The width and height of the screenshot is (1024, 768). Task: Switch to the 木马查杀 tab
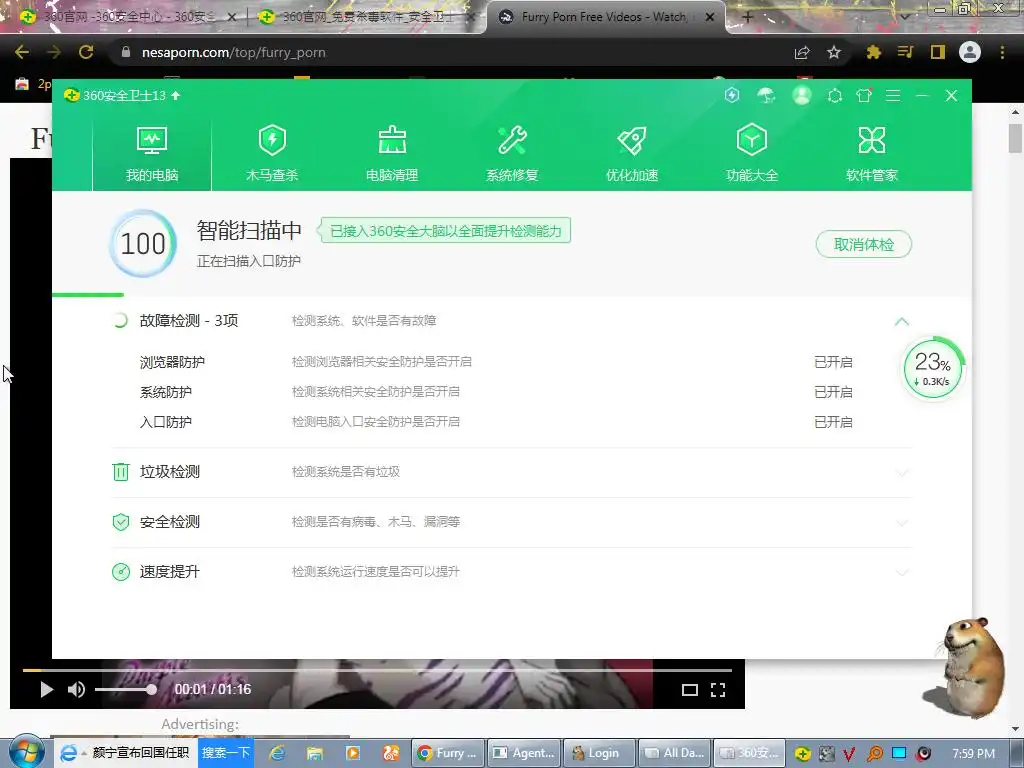pos(272,153)
